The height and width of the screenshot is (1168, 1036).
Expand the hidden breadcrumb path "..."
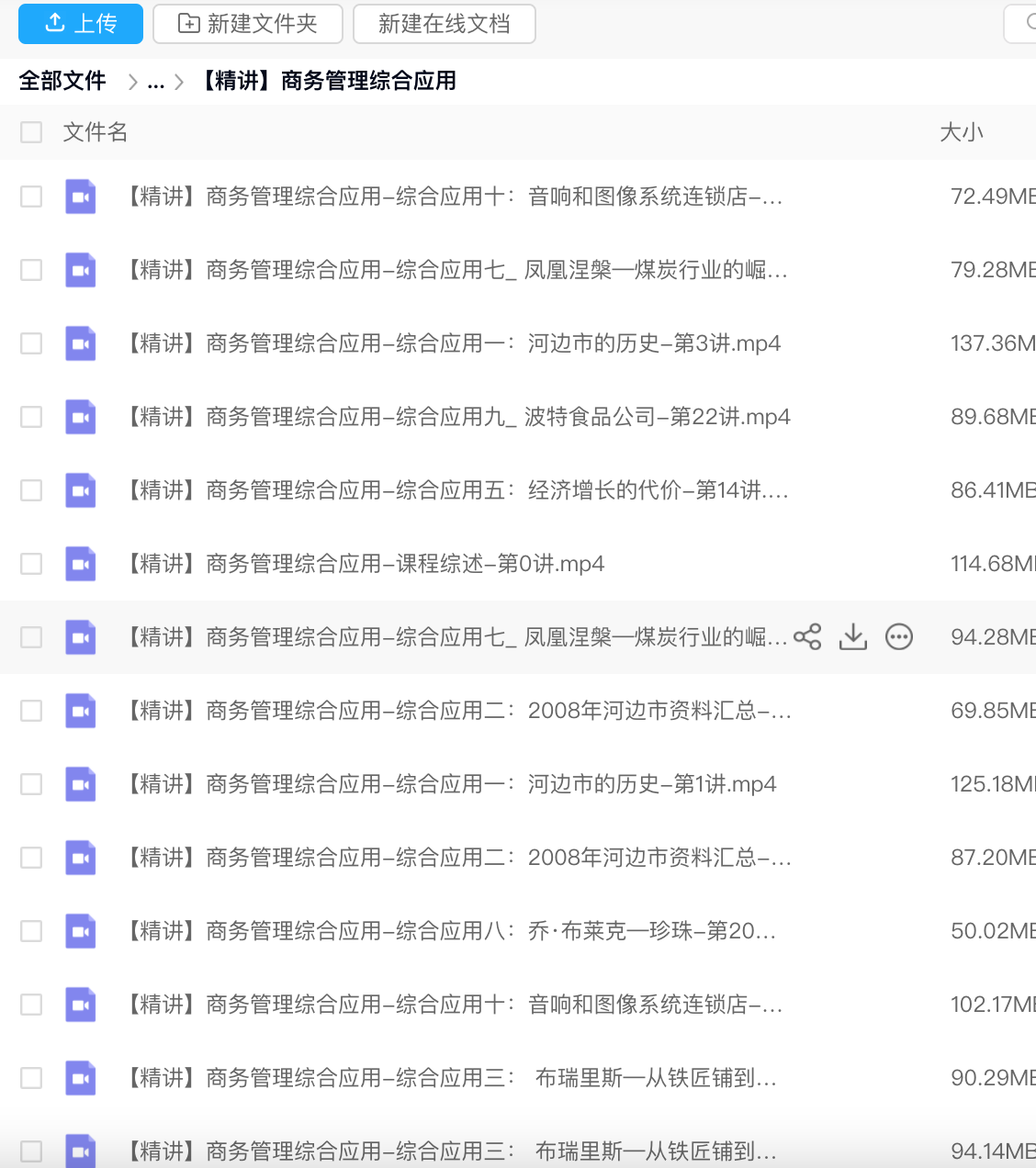156,82
